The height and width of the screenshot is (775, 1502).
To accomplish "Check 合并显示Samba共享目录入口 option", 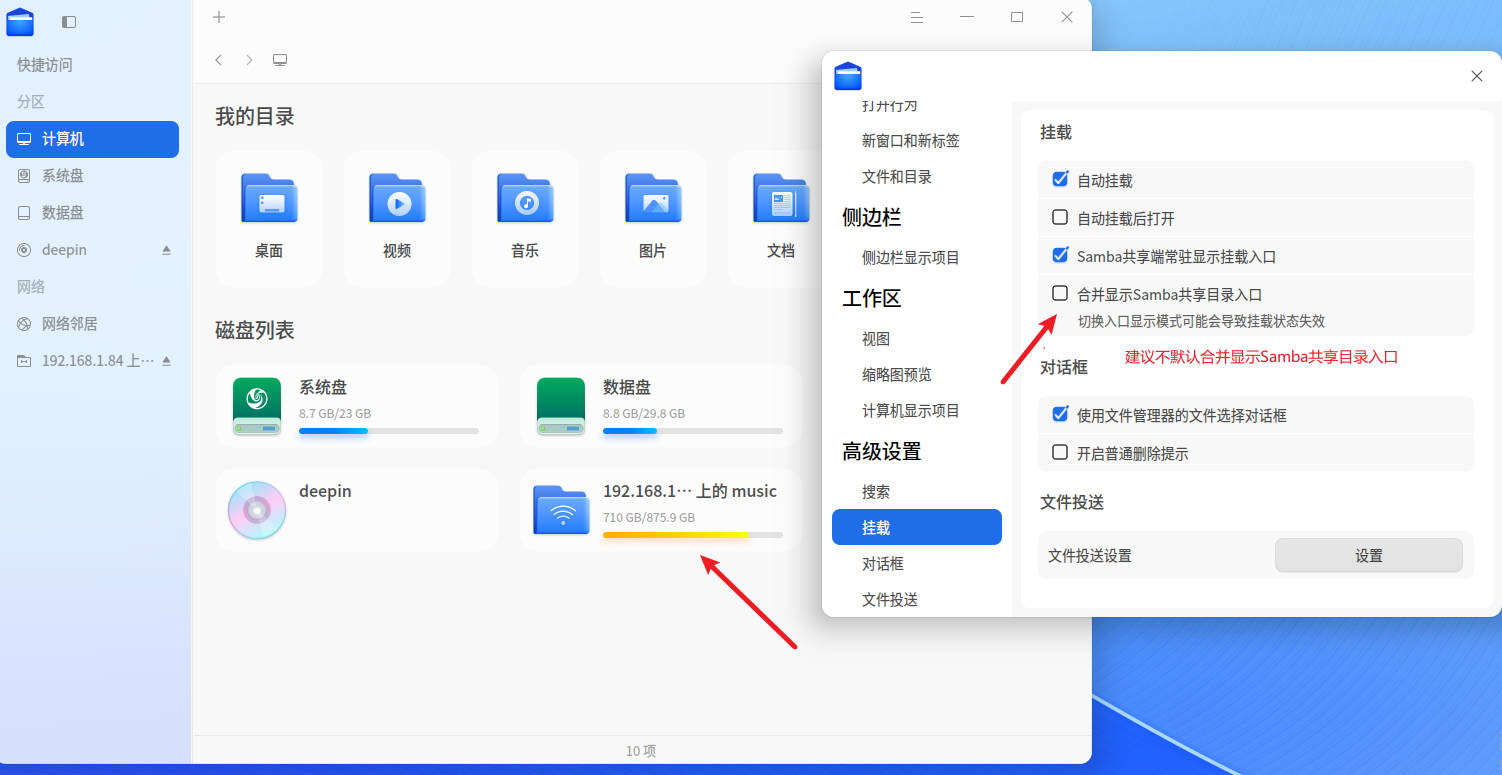I will coord(1061,294).
